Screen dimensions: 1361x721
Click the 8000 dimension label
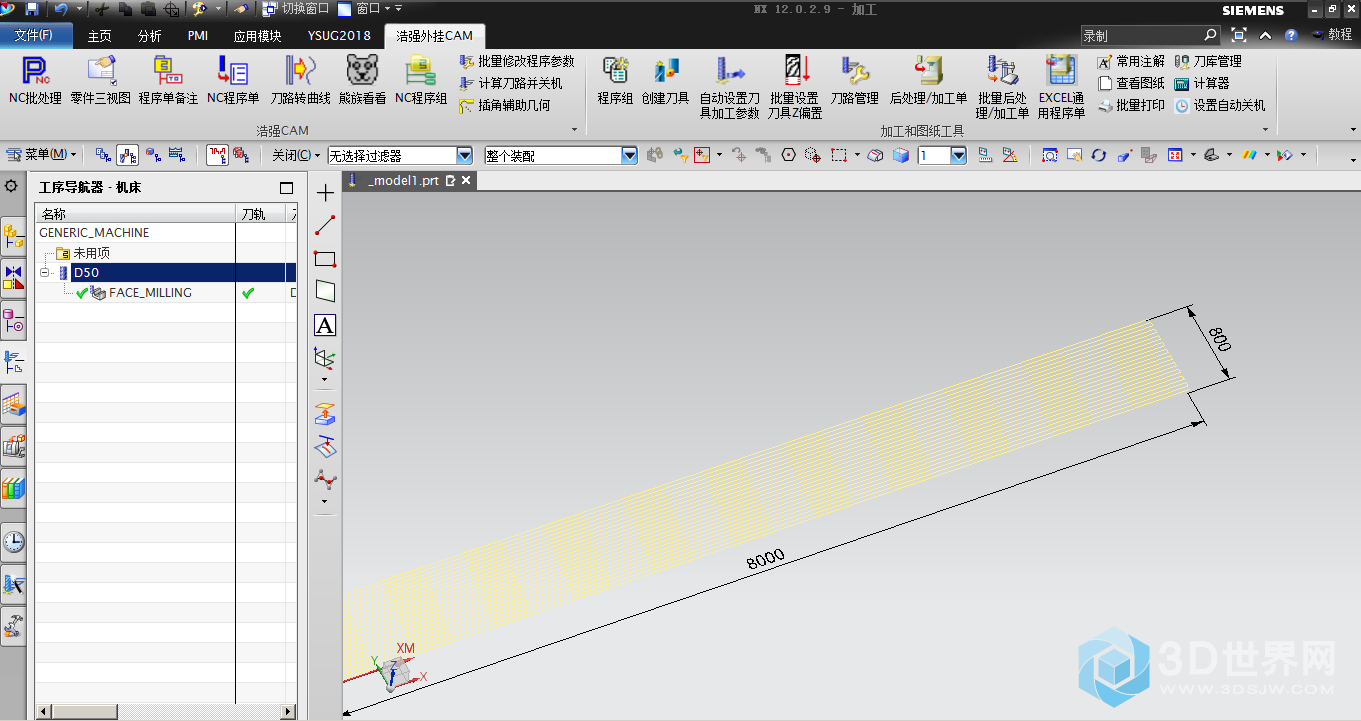tap(766, 558)
